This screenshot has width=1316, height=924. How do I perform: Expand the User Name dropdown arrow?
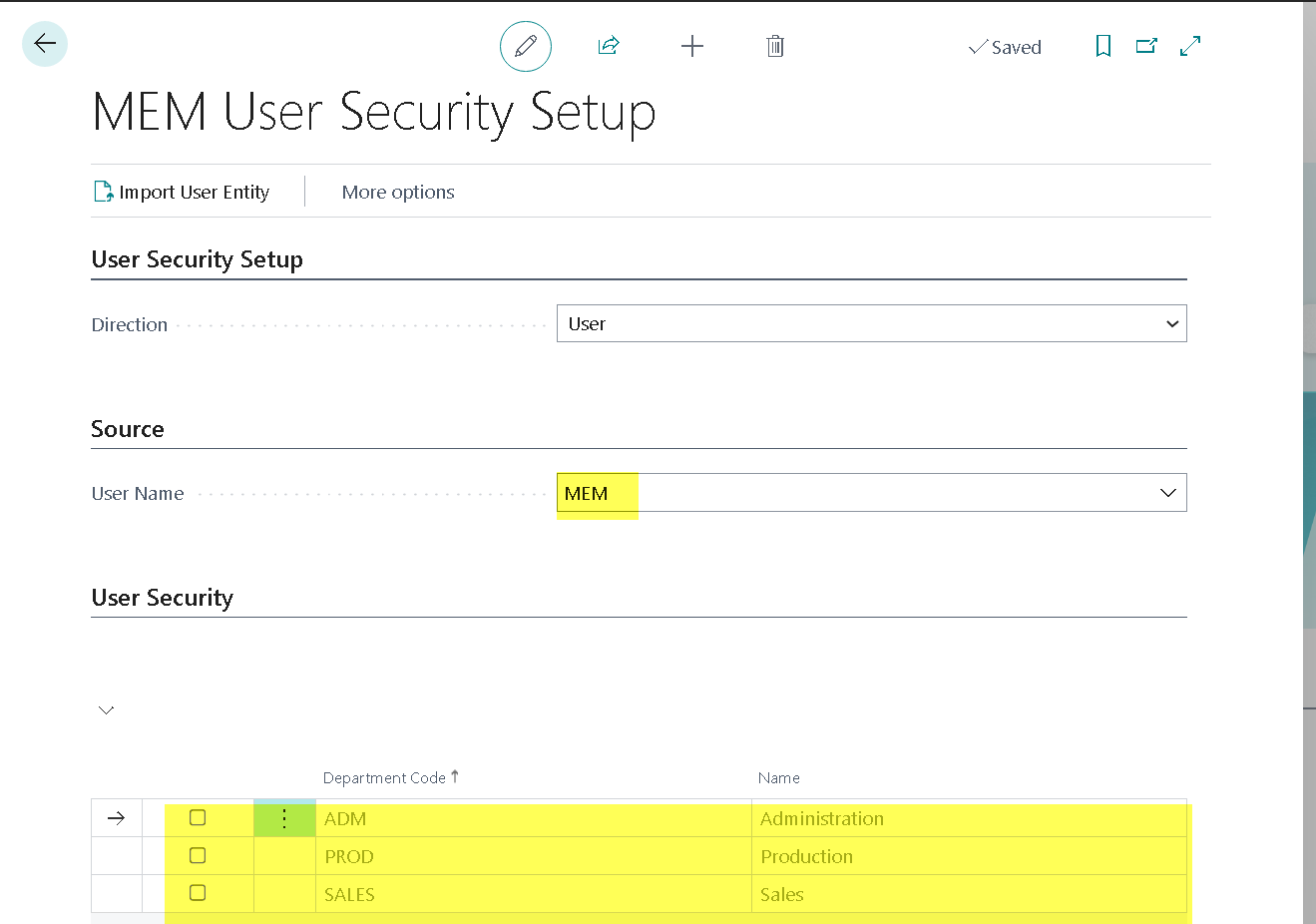point(1168,493)
